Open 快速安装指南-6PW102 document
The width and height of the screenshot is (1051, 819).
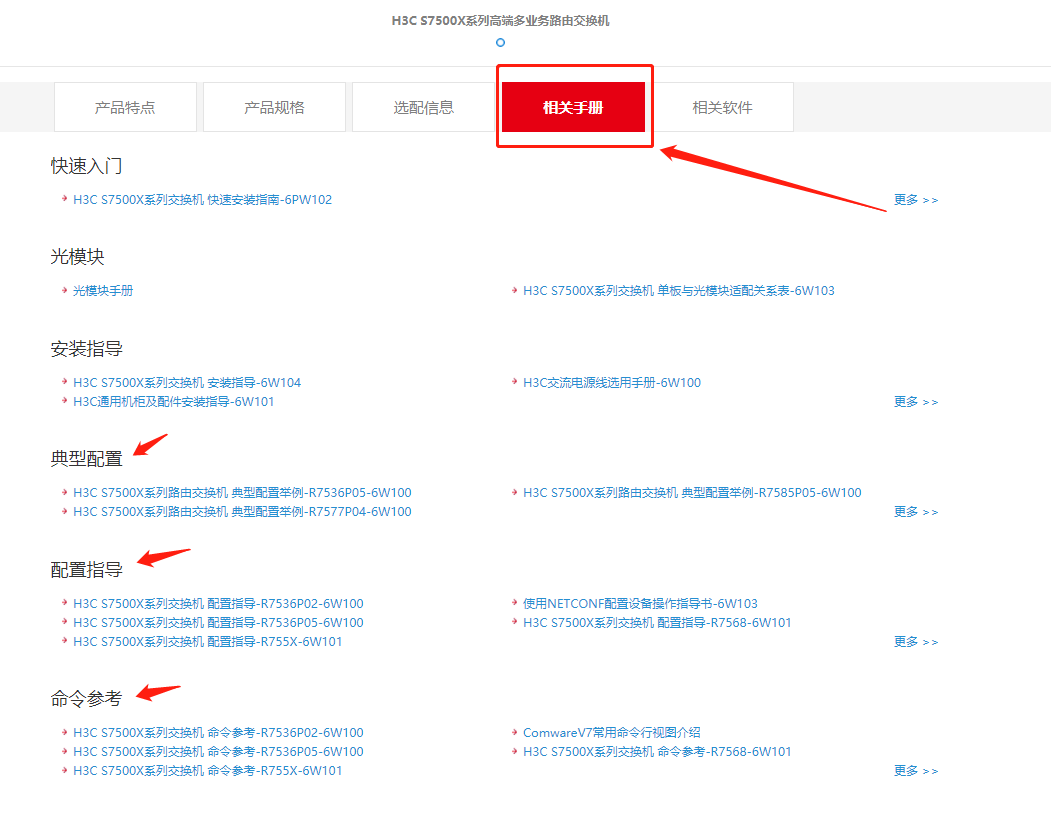(202, 200)
